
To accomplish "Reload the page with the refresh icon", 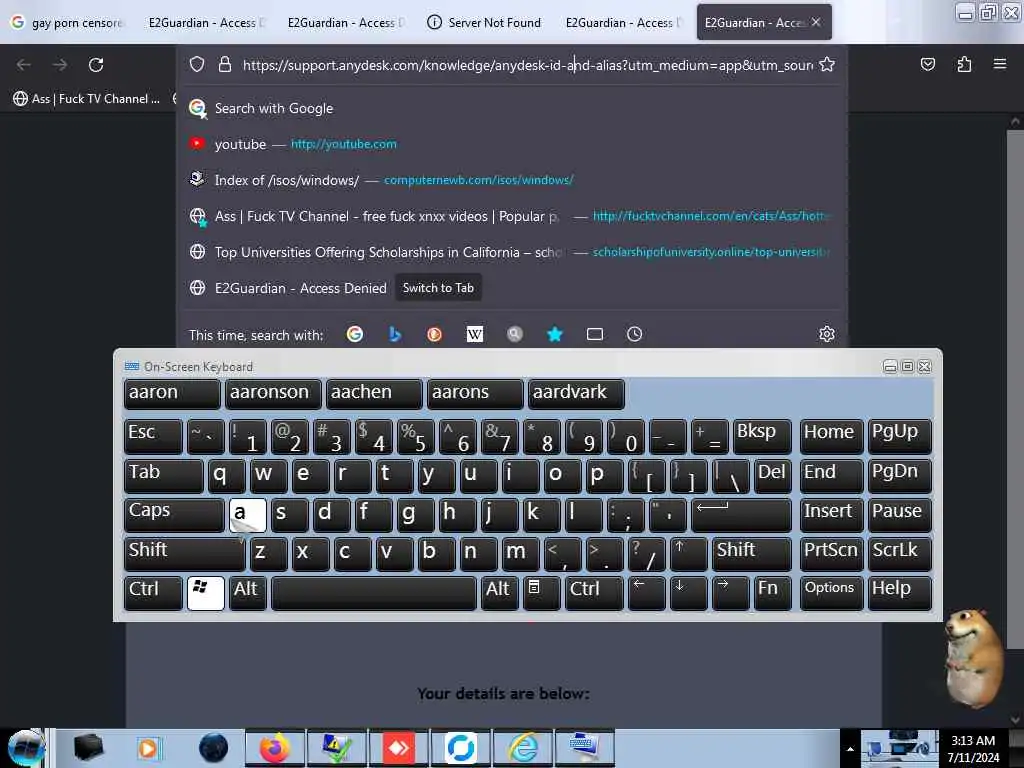I will pyautogui.click(x=96, y=65).
